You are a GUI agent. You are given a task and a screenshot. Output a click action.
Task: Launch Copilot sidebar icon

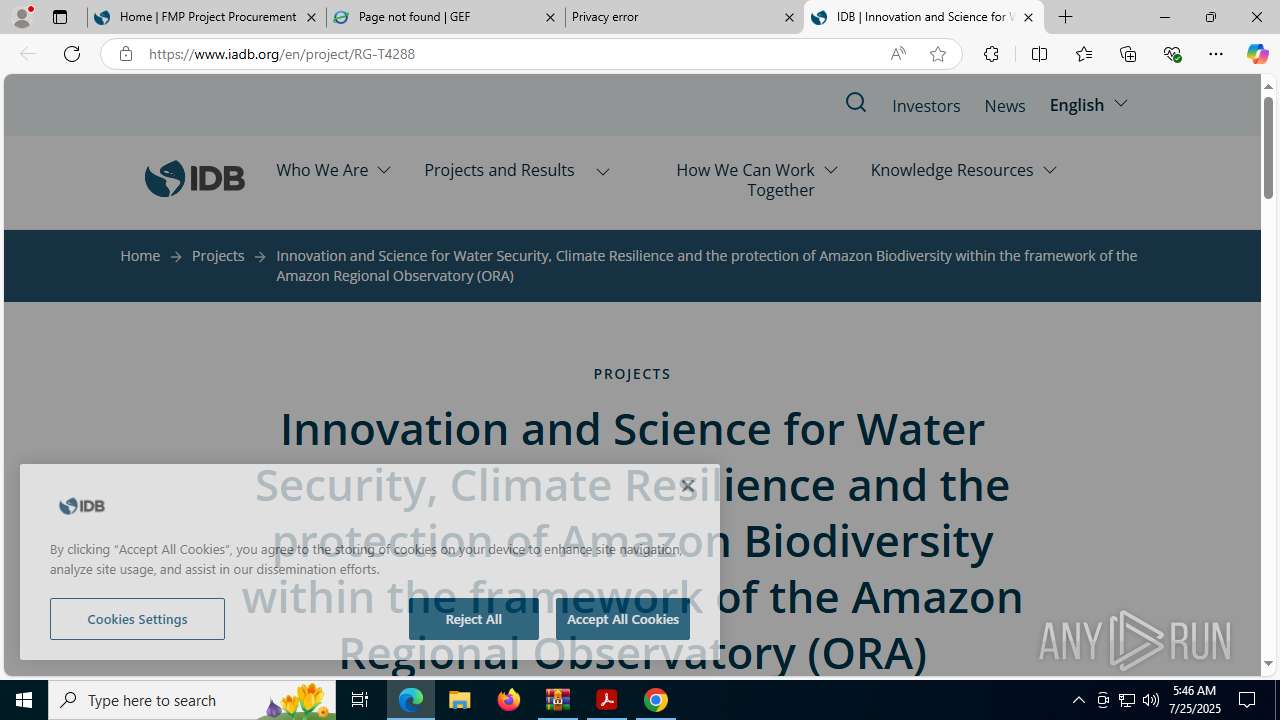pos(1257,54)
